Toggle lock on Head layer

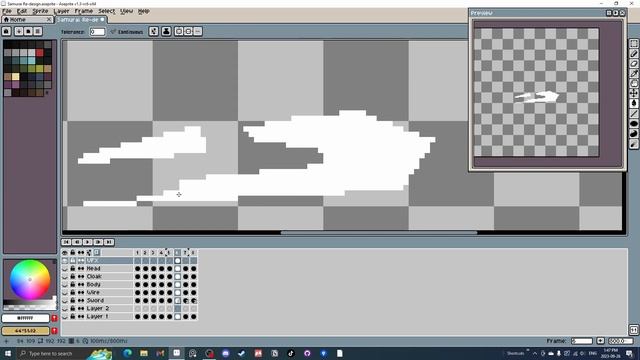point(73,269)
